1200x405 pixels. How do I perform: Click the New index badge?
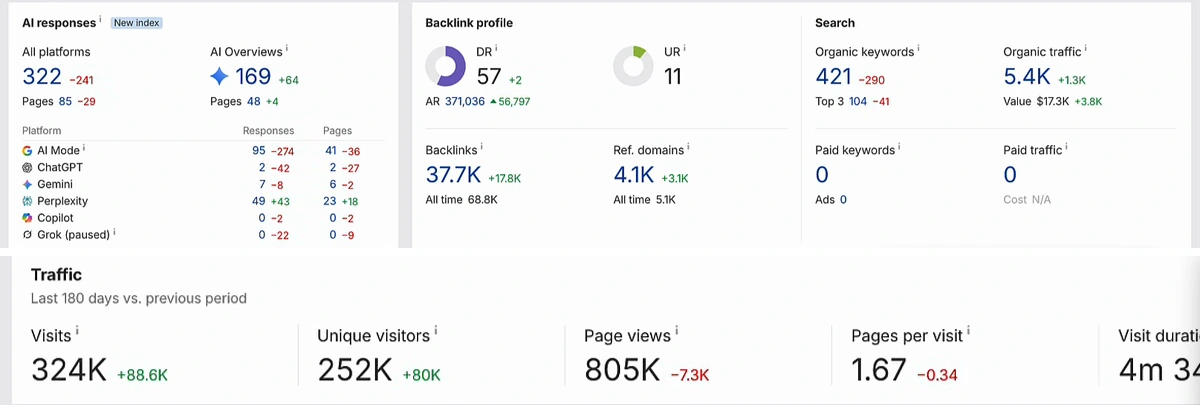pos(136,22)
